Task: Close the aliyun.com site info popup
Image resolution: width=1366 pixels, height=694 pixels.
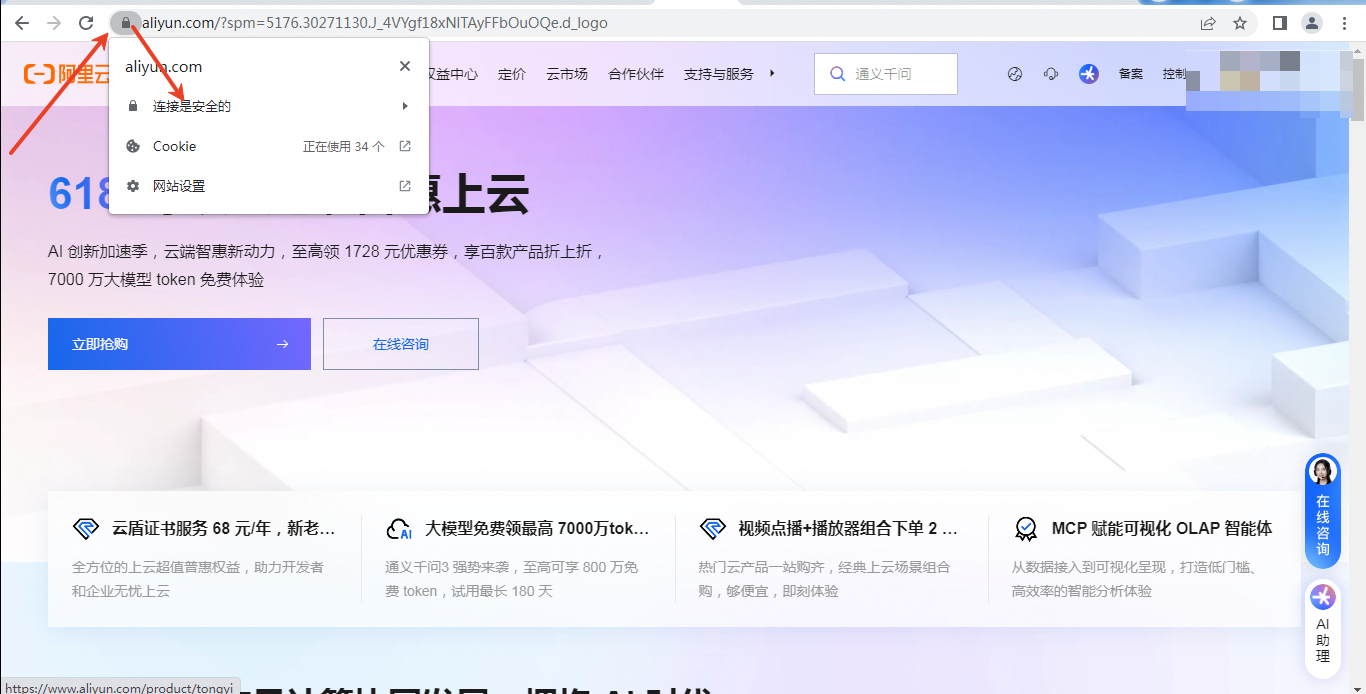Action: click(x=405, y=66)
